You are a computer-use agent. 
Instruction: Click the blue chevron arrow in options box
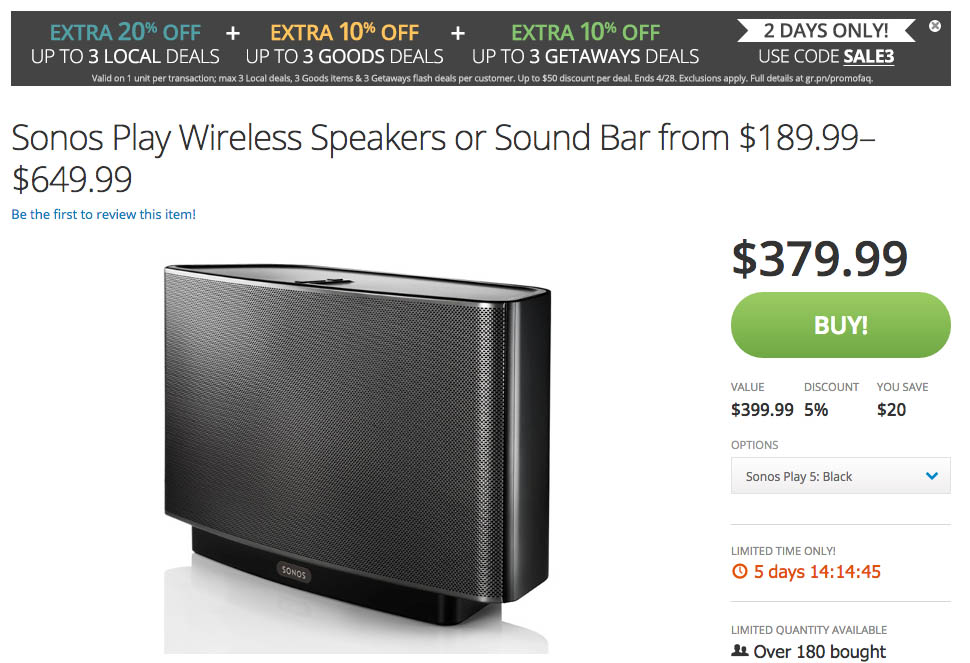[x=932, y=477]
